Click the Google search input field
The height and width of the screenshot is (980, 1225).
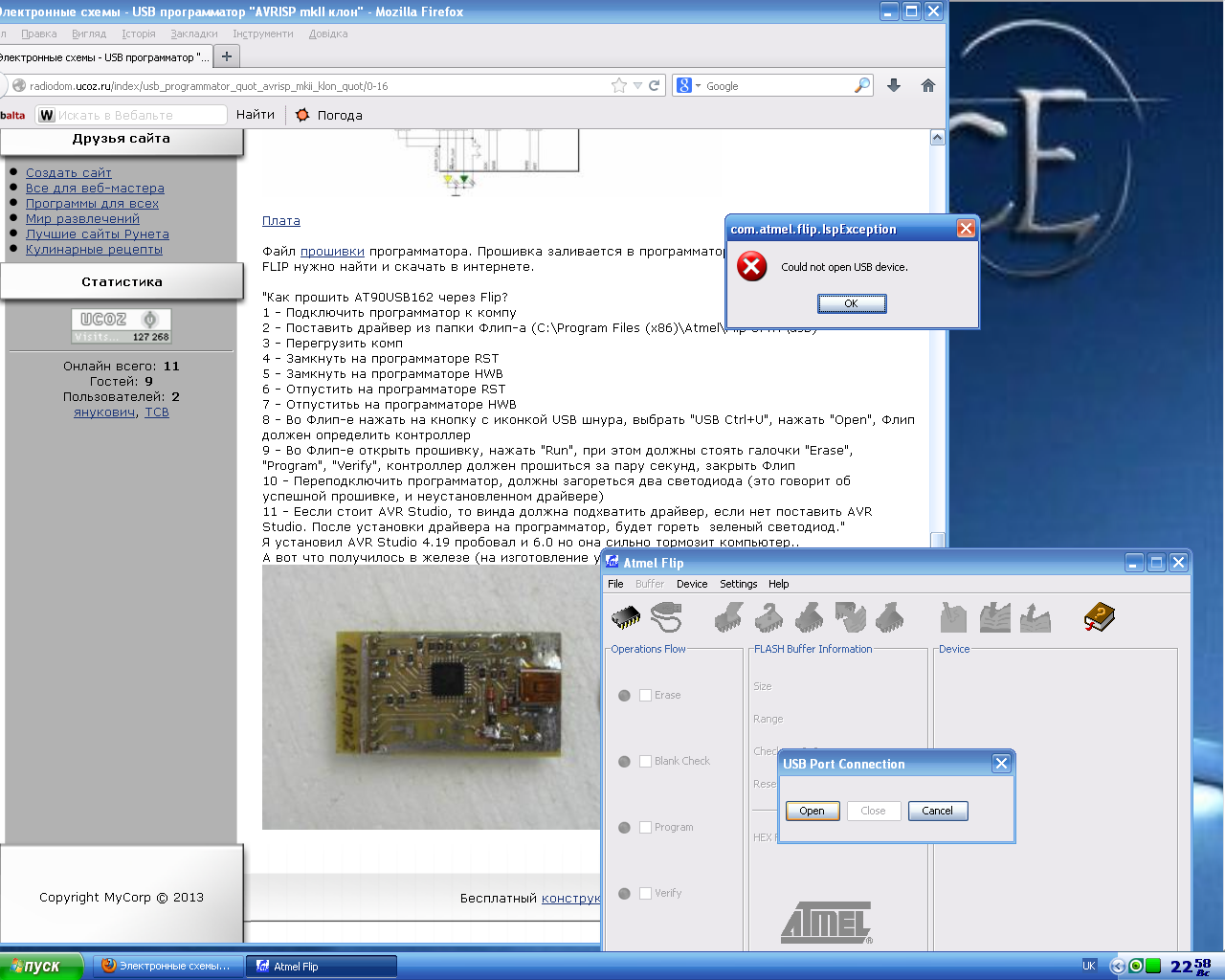pos(778,86)
